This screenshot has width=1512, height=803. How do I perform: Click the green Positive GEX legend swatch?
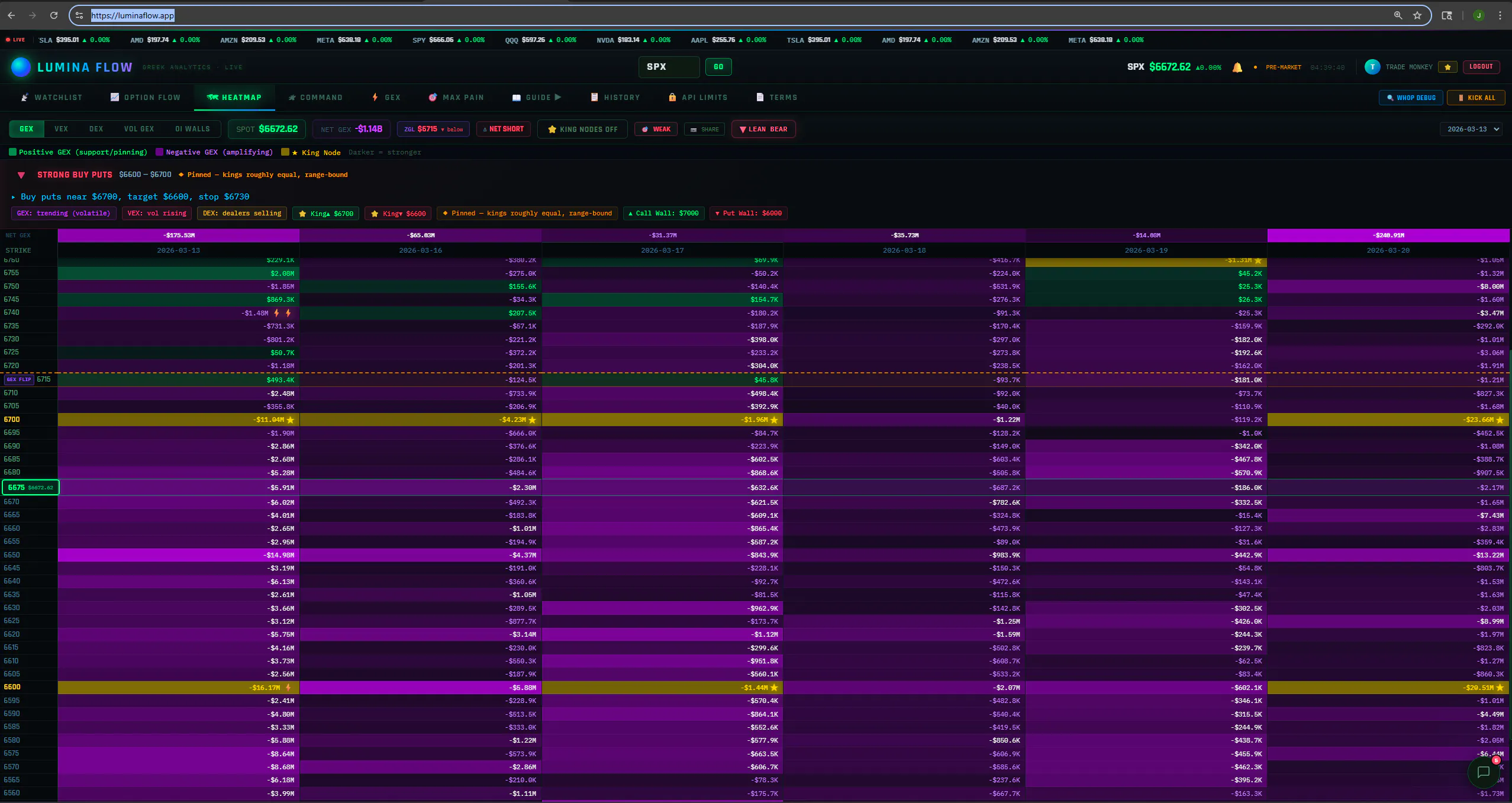coord(13,152)
